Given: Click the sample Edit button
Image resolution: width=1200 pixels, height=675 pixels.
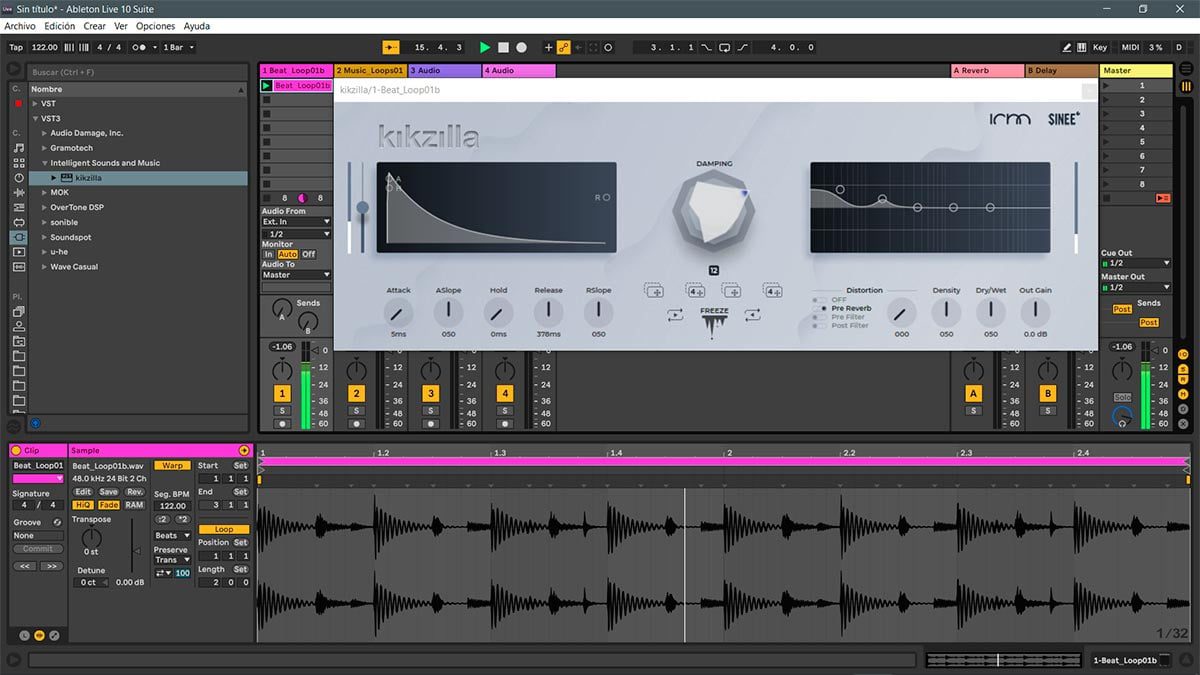Looking at the screenshot, I should (83, 492).
